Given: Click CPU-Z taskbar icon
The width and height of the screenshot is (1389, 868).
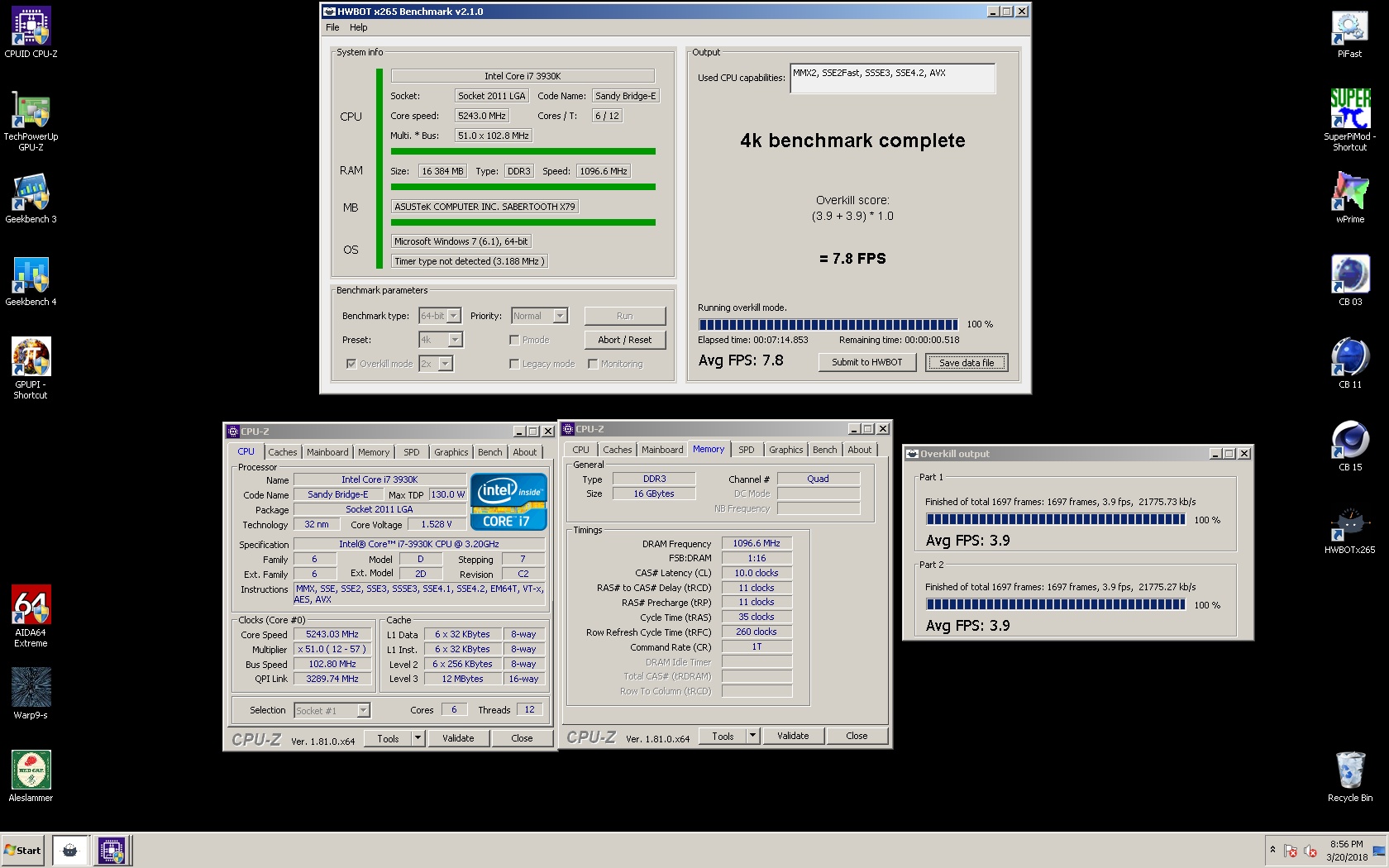Looking at the screenshot, I should coord(112,850).
